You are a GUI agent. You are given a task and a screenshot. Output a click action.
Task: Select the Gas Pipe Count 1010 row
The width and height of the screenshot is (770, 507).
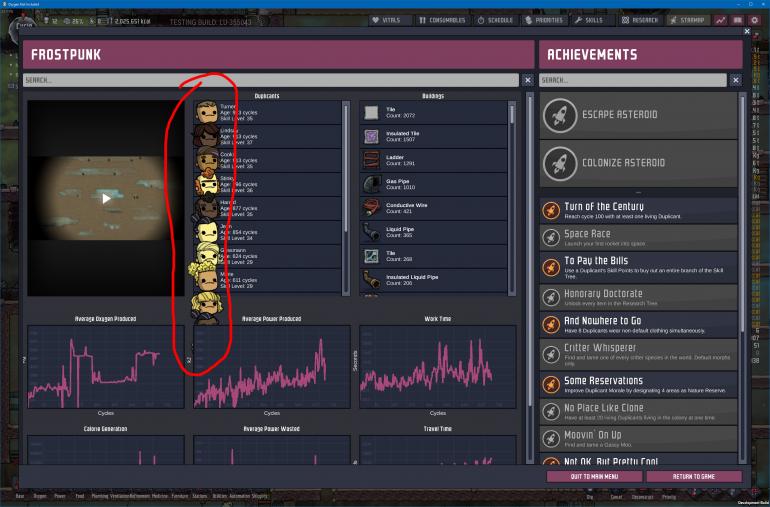tap(433, 184)
